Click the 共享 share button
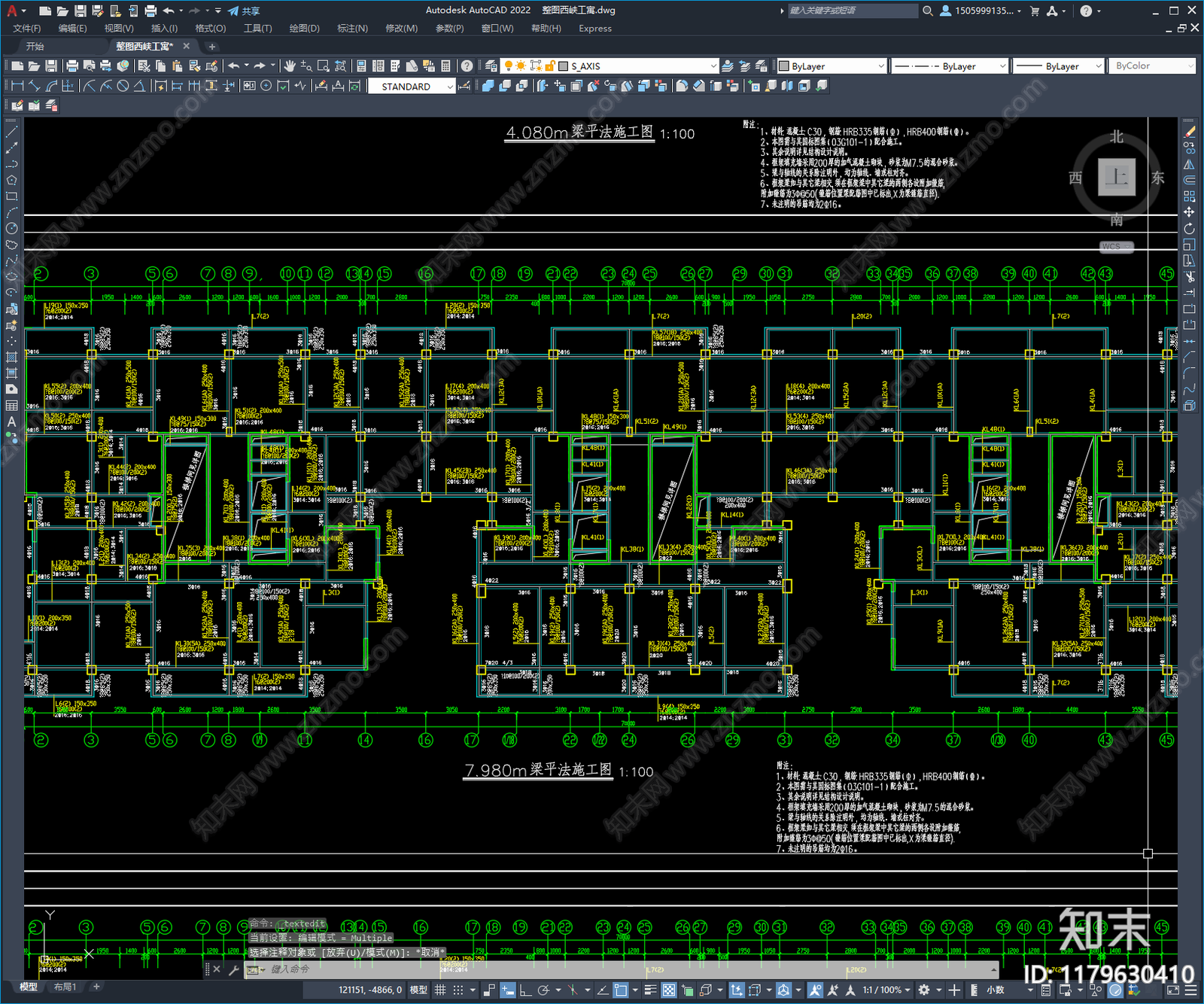The width and height of the screenshot is (1204, 1004). pyautogui.click(x=244, y=11)
